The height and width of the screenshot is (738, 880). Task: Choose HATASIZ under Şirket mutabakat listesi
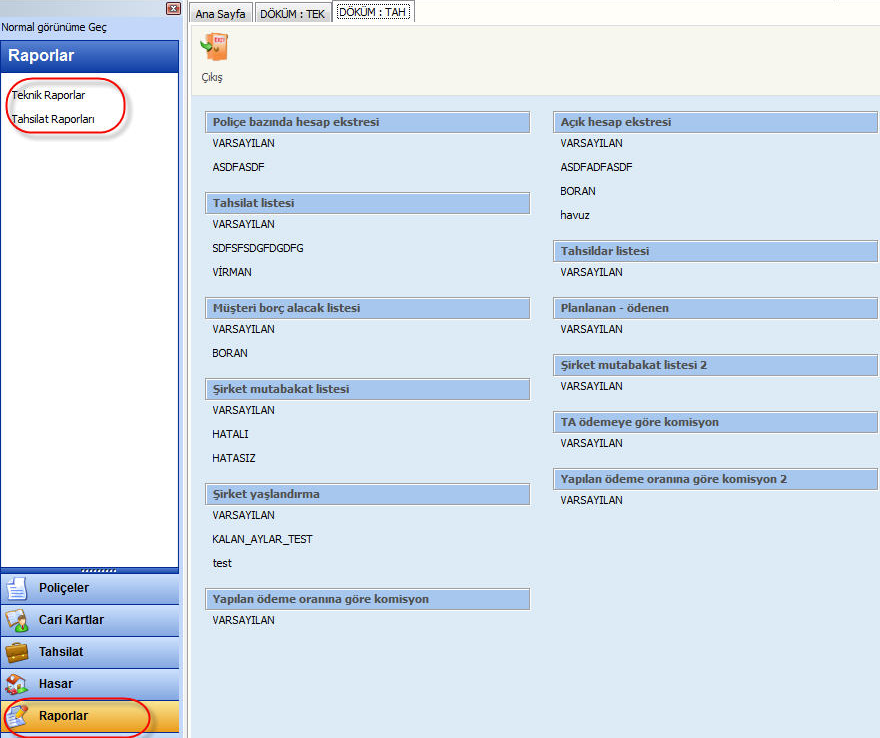[x=234, y=458]
